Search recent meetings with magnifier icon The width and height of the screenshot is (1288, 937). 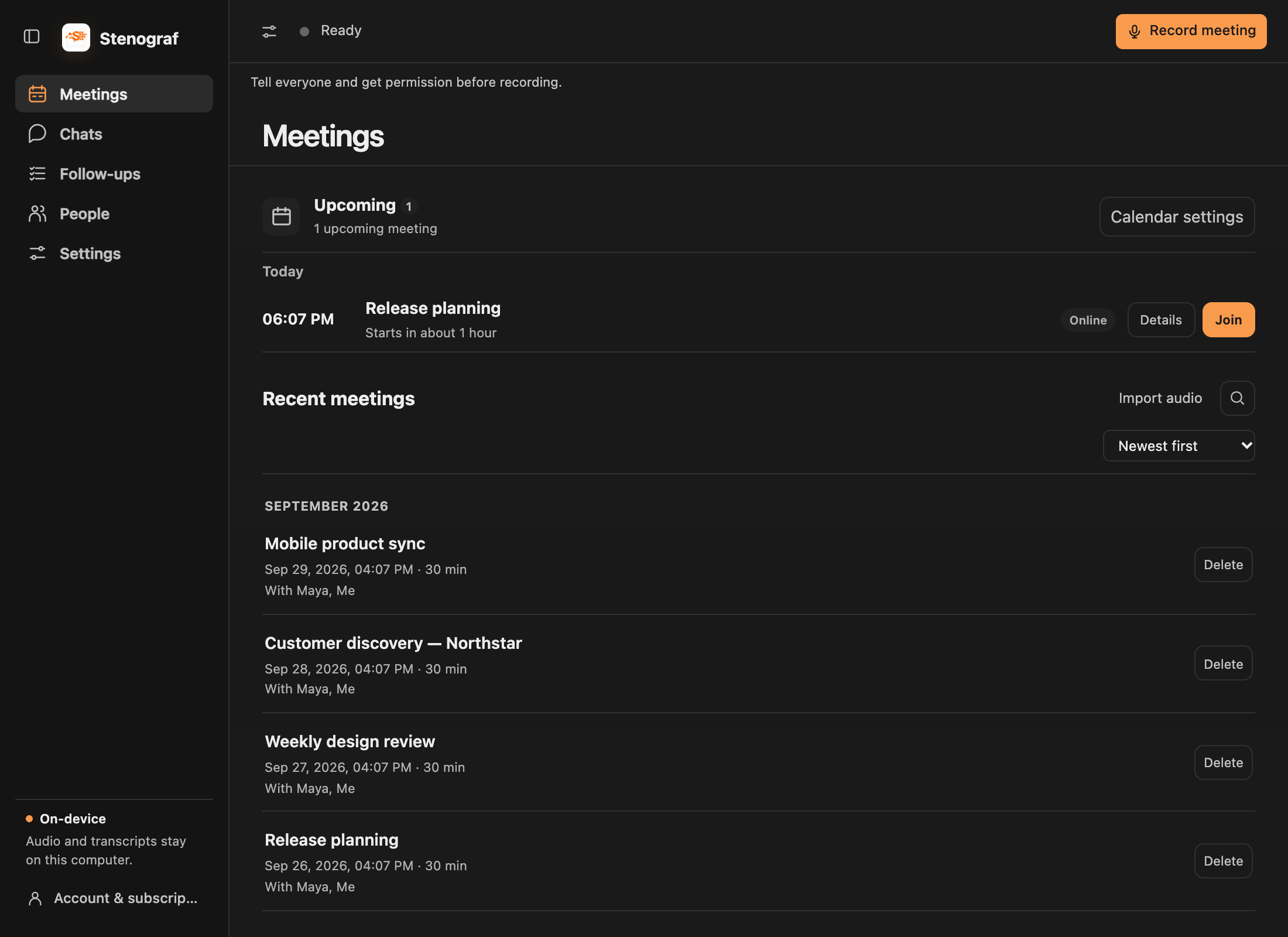[1237, 398]
